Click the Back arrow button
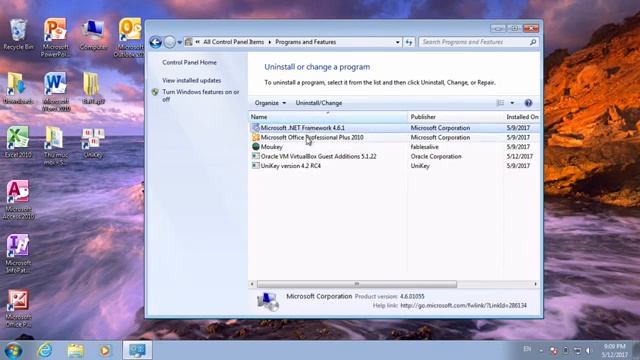Screen dimensions: 640x360 click(x=156, y=42)
